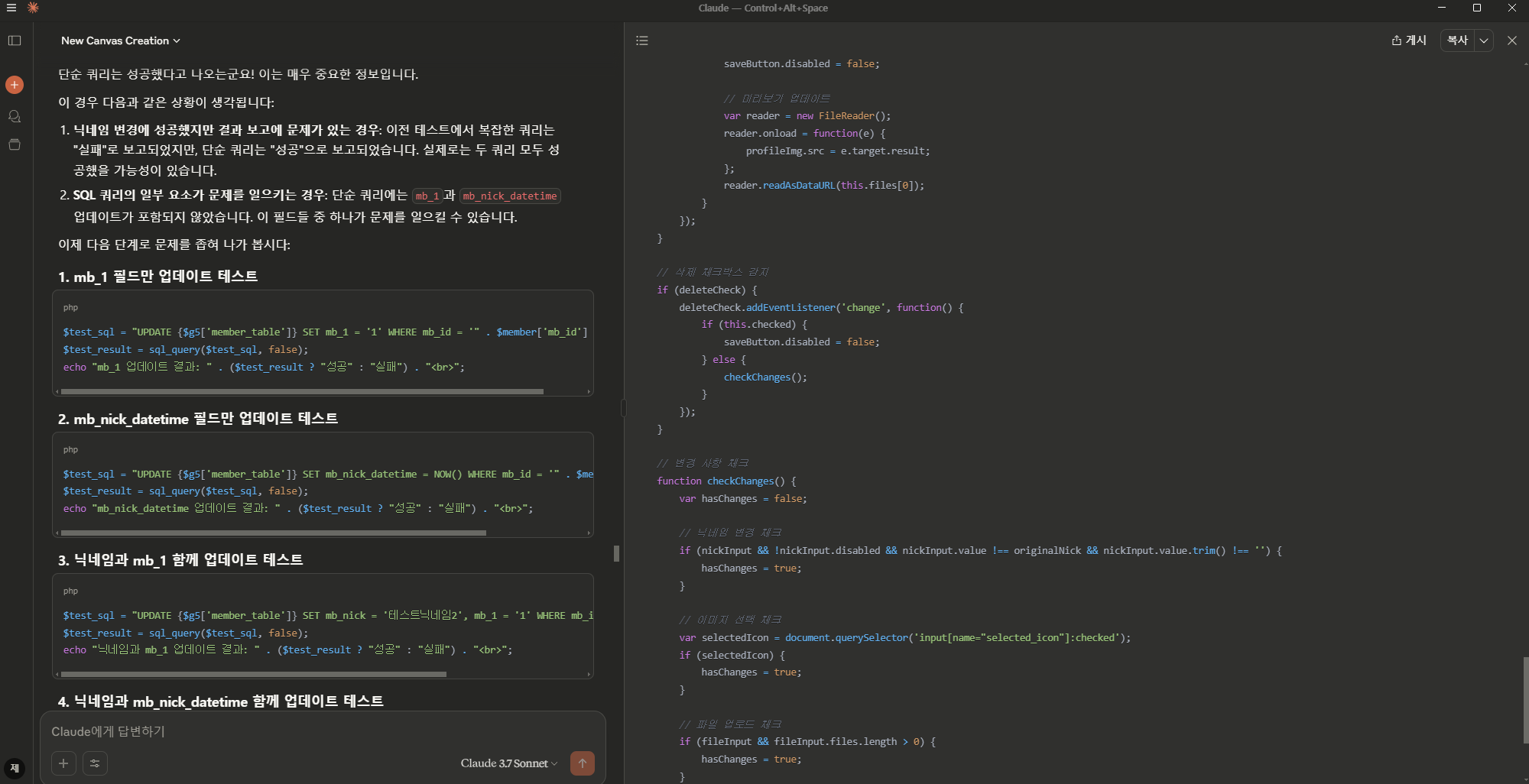Send message with orange arrow button

[583, 763]
